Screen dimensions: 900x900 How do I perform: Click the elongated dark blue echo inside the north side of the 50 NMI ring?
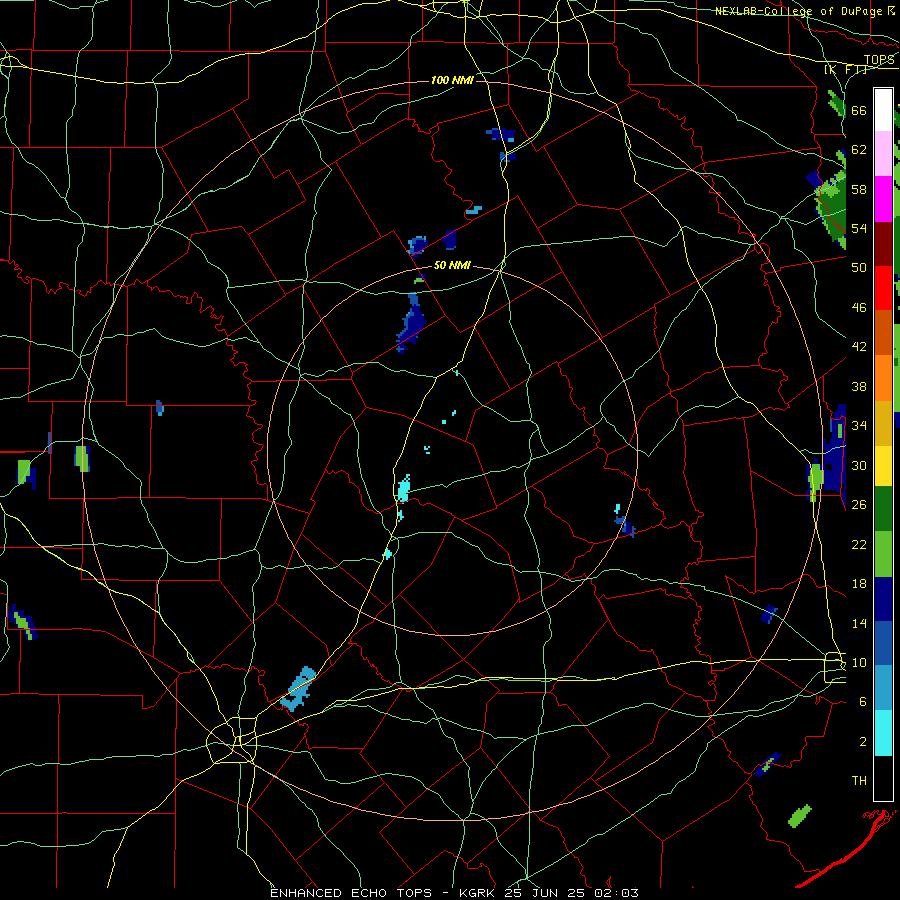pyautogui.click(x=411, y=323)
